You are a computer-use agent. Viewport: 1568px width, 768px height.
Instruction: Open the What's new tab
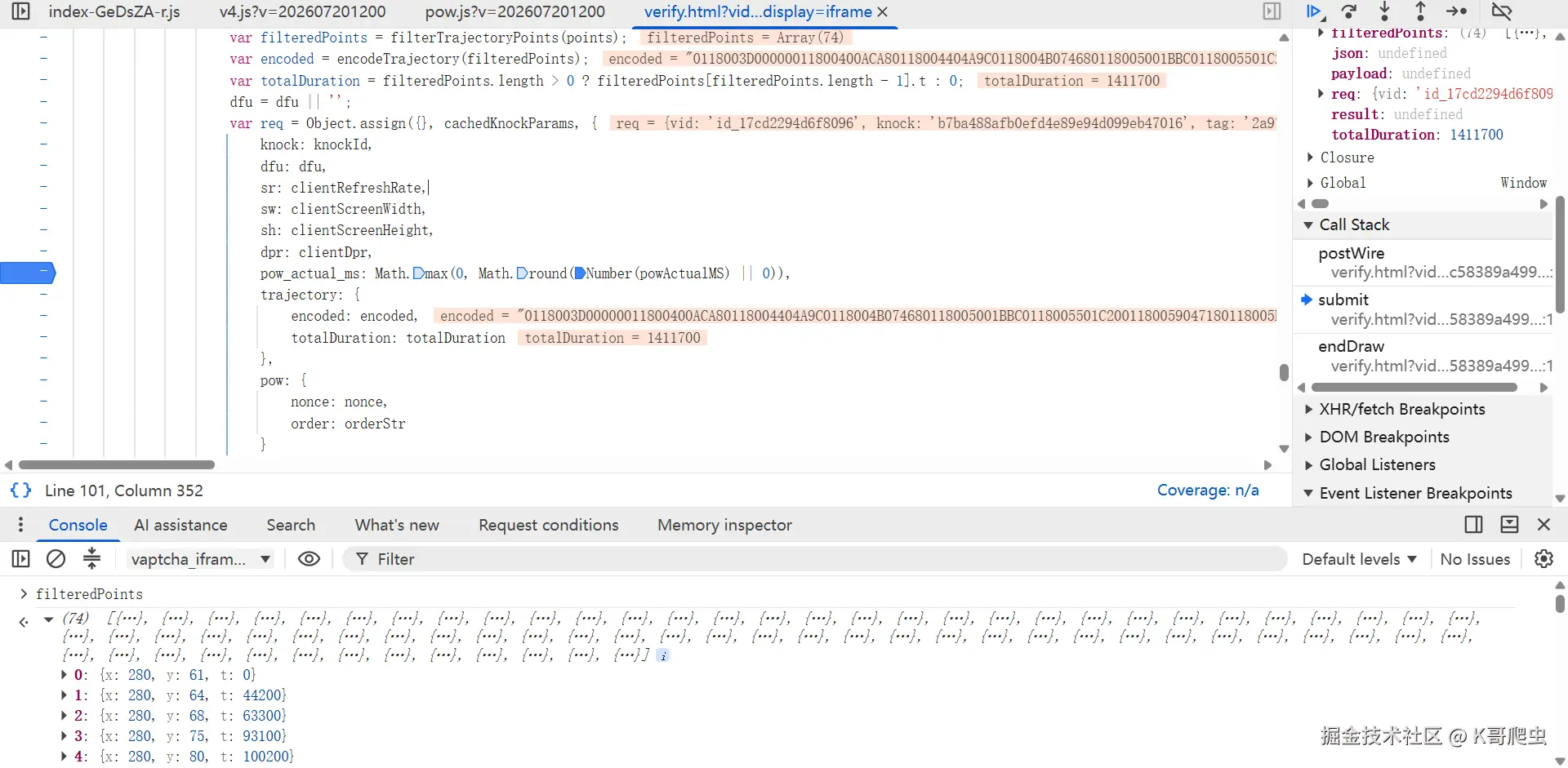coord(397,525)
